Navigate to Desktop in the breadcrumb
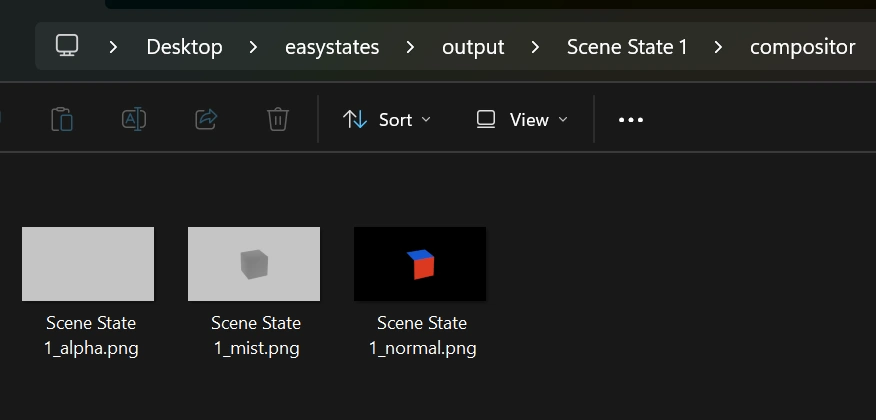This screenshot has width=876, height=420. (184, 47)
